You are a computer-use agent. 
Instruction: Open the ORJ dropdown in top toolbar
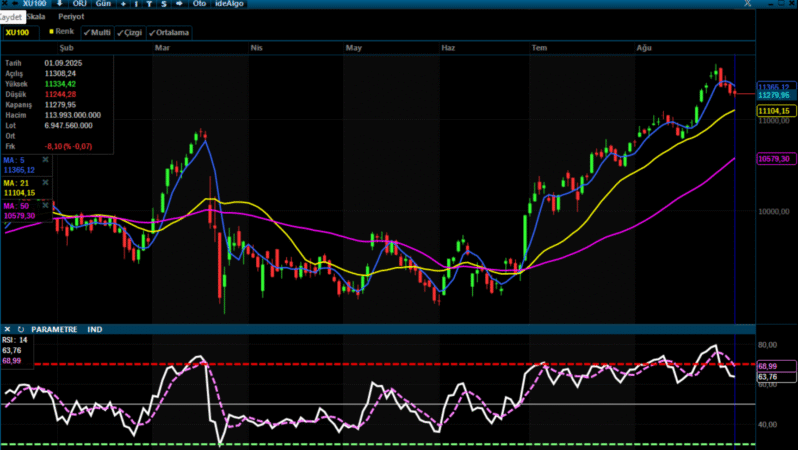click(x=79, y=4)
